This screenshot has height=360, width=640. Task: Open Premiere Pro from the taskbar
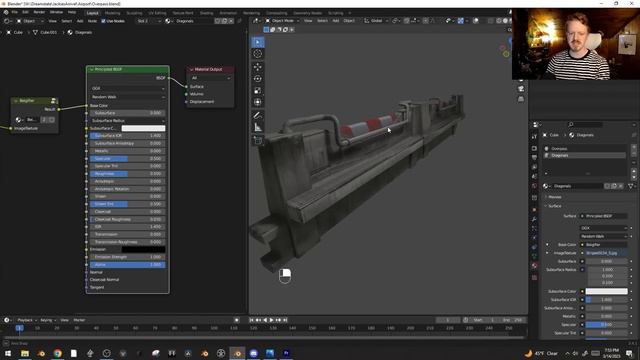click(286, 353)
